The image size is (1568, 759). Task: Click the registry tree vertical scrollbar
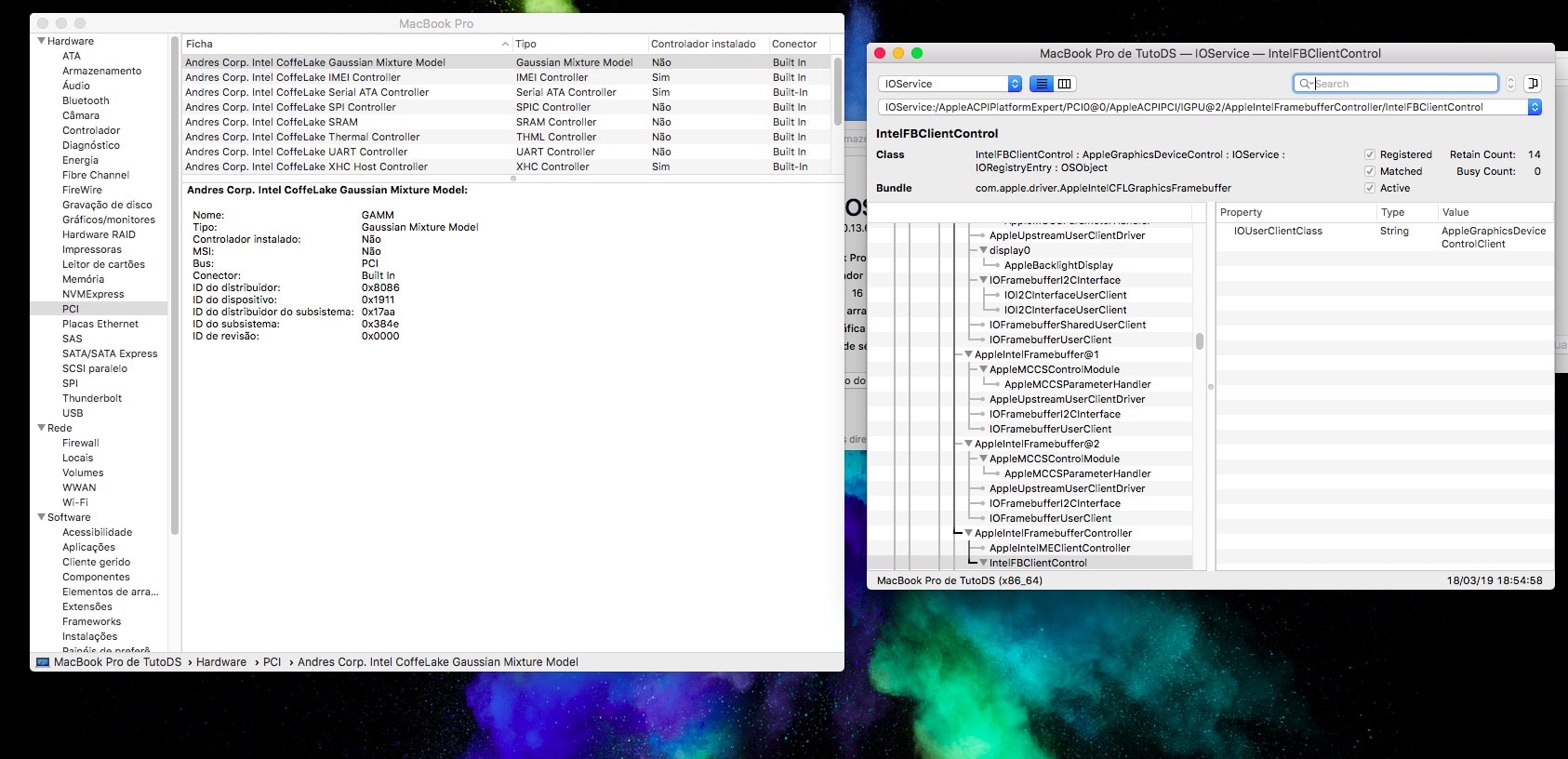(1200, 341)
